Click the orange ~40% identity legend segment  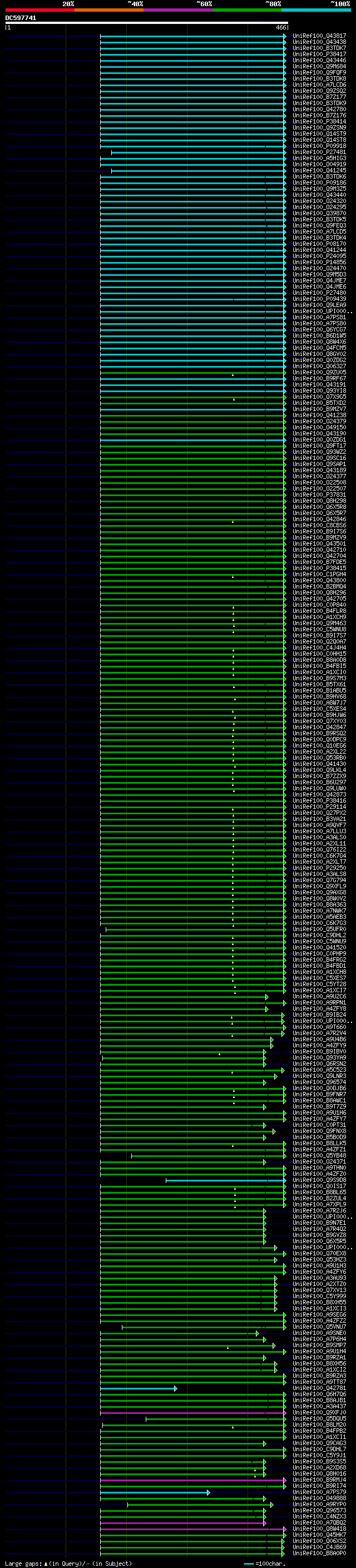[109, 10]
